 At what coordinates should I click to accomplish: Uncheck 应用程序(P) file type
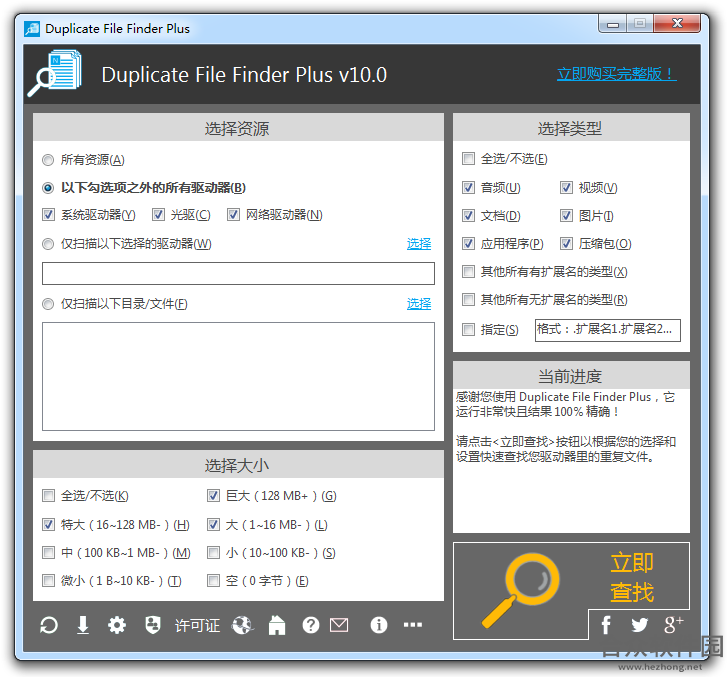(468, 243)
